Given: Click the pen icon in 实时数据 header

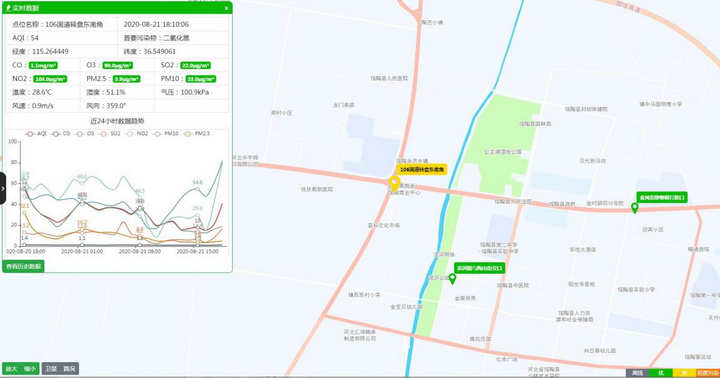Looking at the screenshot, I should point(8,8).
